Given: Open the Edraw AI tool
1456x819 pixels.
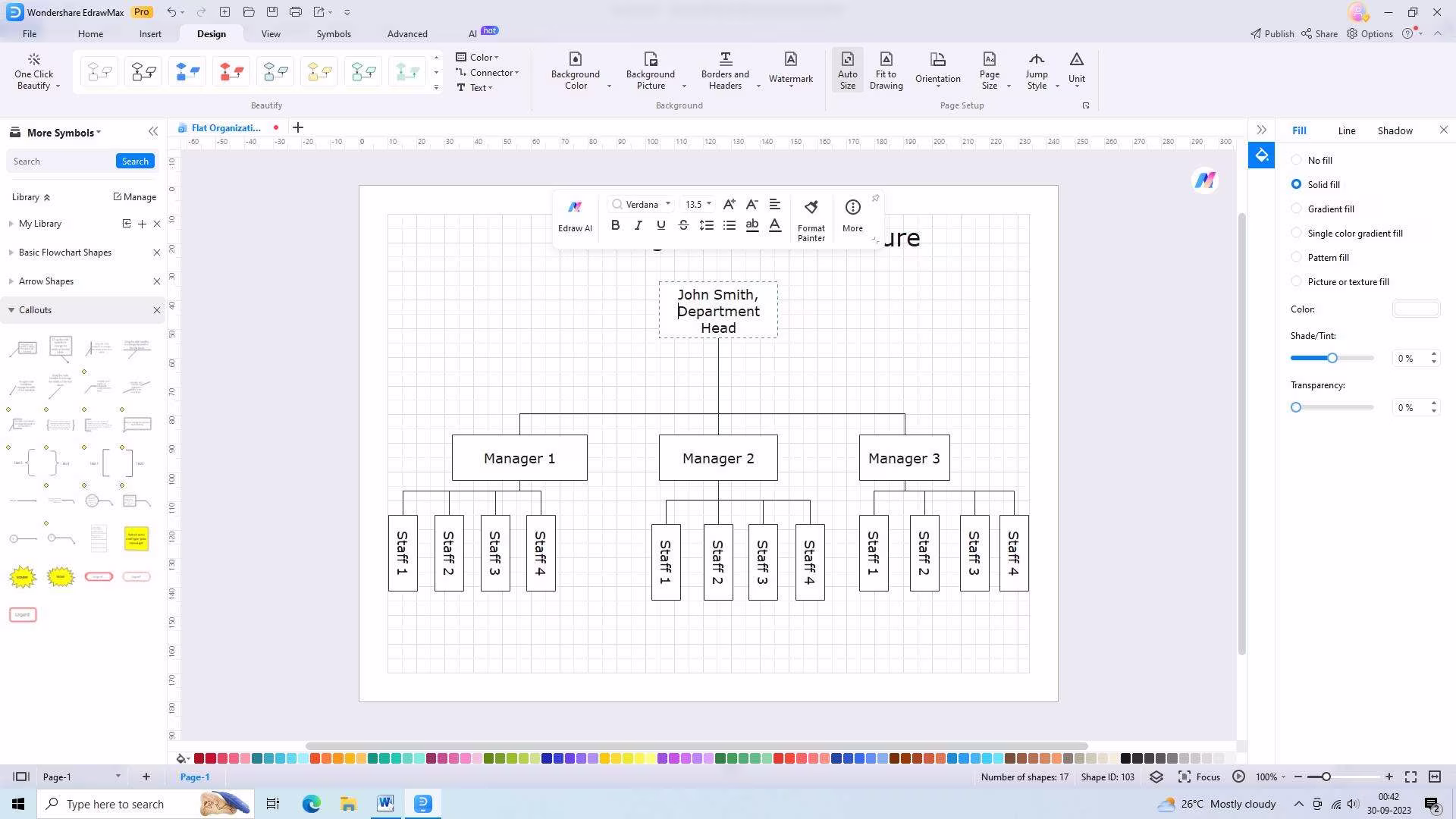Looking at the screenshot, I should tap(575, 216).
